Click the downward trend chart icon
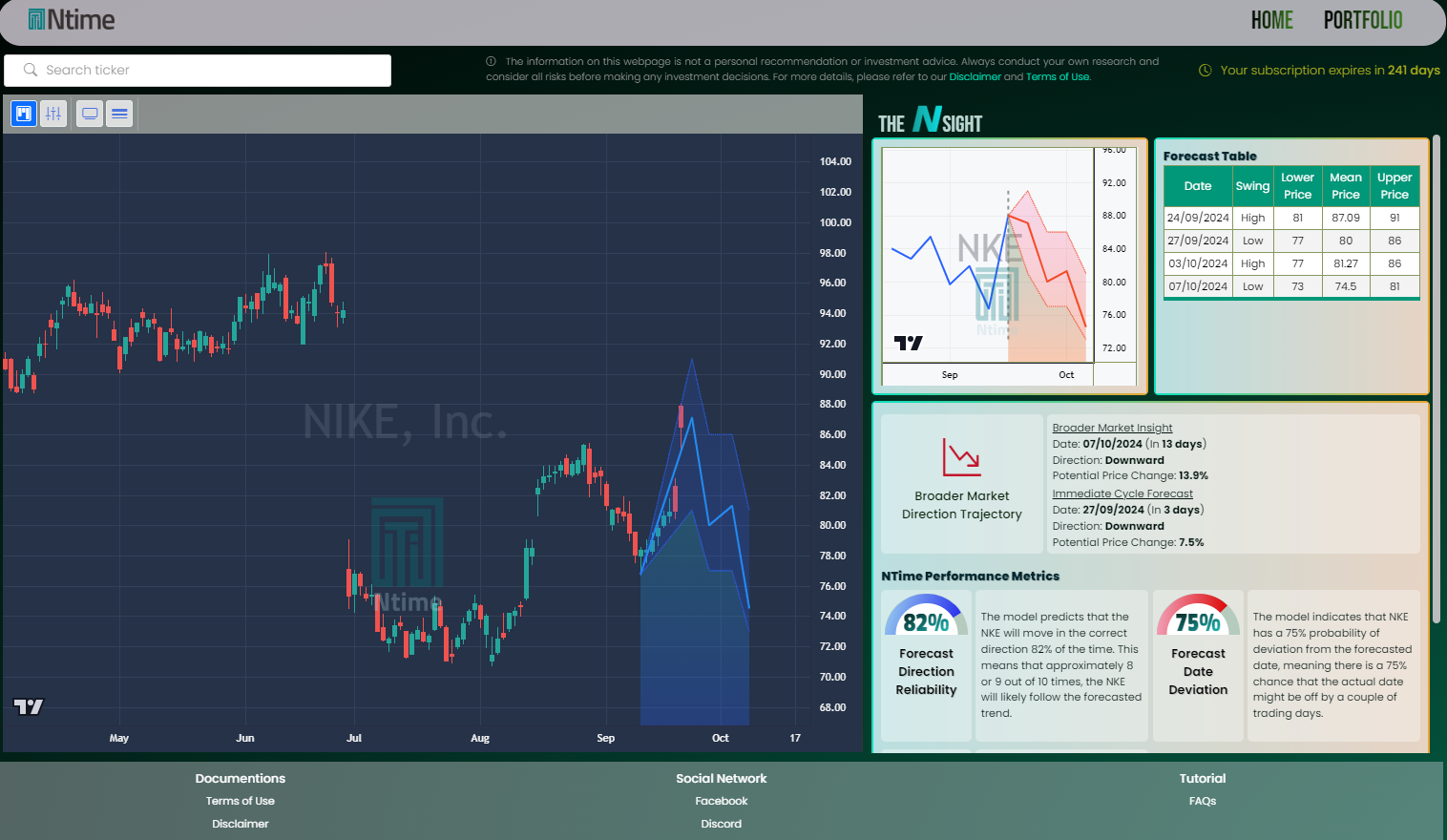 (x=961, y=457)
